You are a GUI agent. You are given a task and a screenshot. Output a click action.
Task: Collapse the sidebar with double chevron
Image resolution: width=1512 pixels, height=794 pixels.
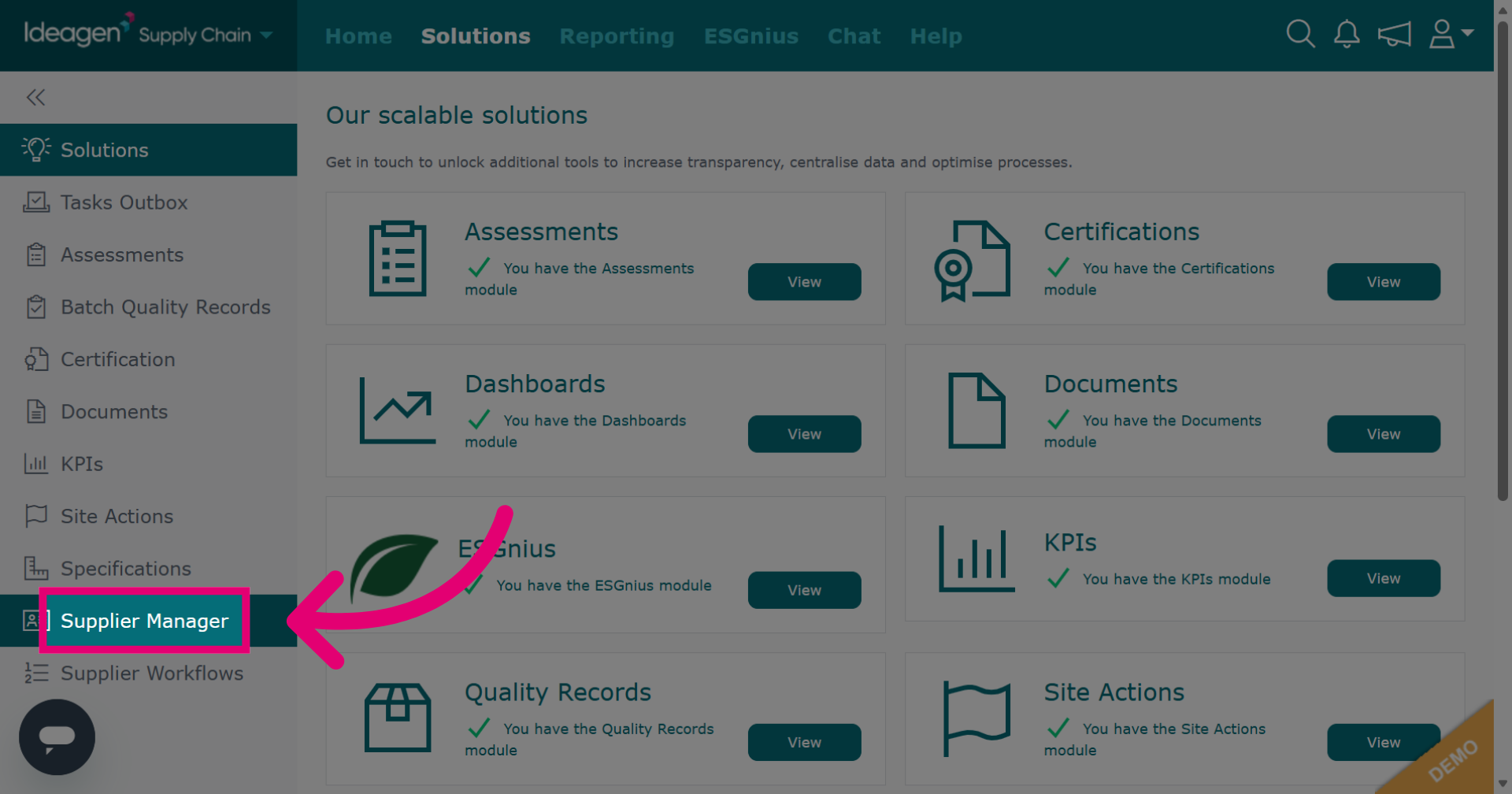pyautogui.click(x=35, y=97)
